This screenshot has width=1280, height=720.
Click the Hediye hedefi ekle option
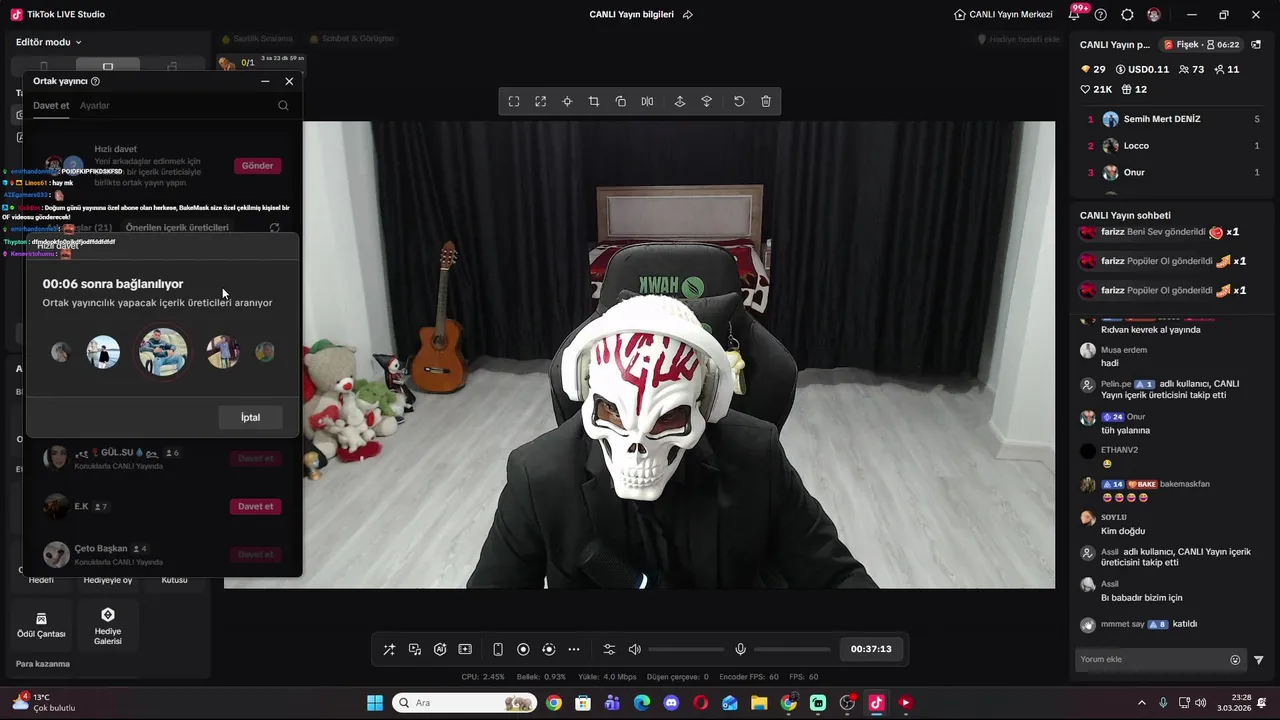(x=1018, y=39)
